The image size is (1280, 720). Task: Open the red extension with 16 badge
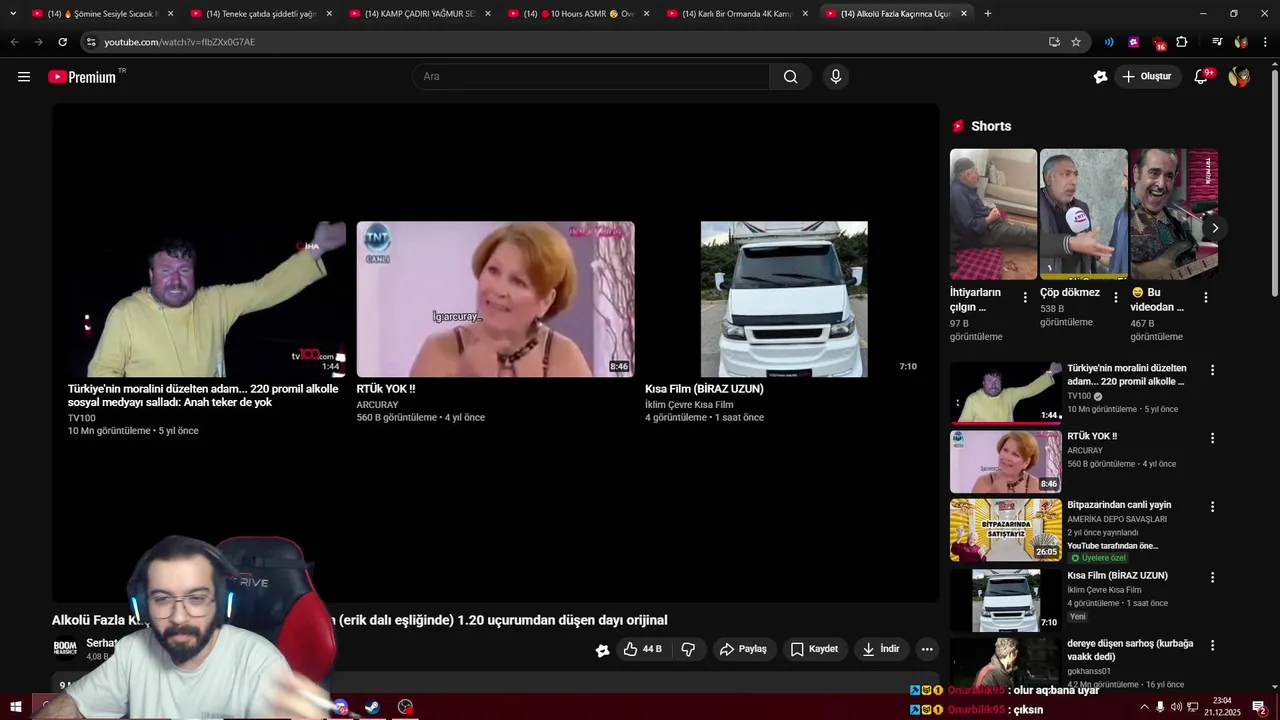pos(1158,43)
